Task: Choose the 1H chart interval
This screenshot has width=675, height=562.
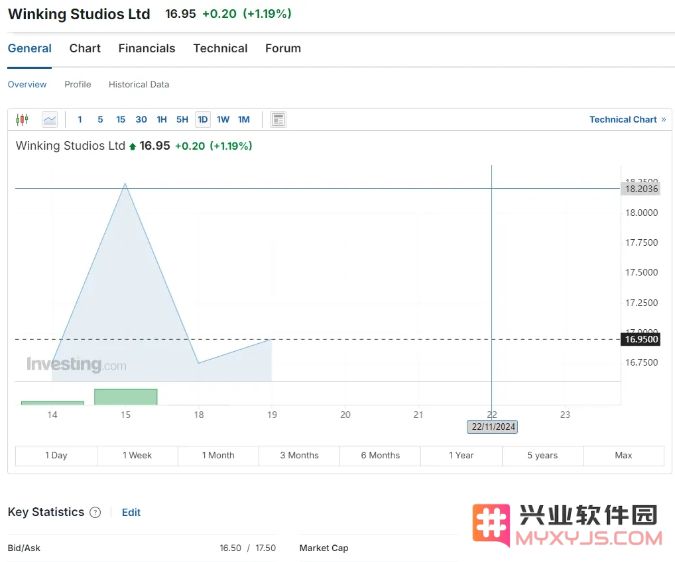Action: (162, 119)
